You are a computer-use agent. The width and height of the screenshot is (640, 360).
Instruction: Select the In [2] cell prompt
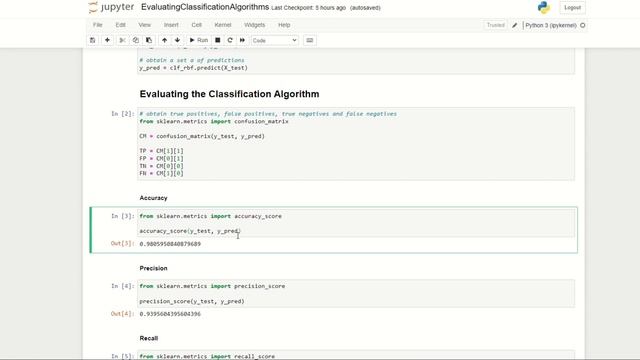pos(122,114)
